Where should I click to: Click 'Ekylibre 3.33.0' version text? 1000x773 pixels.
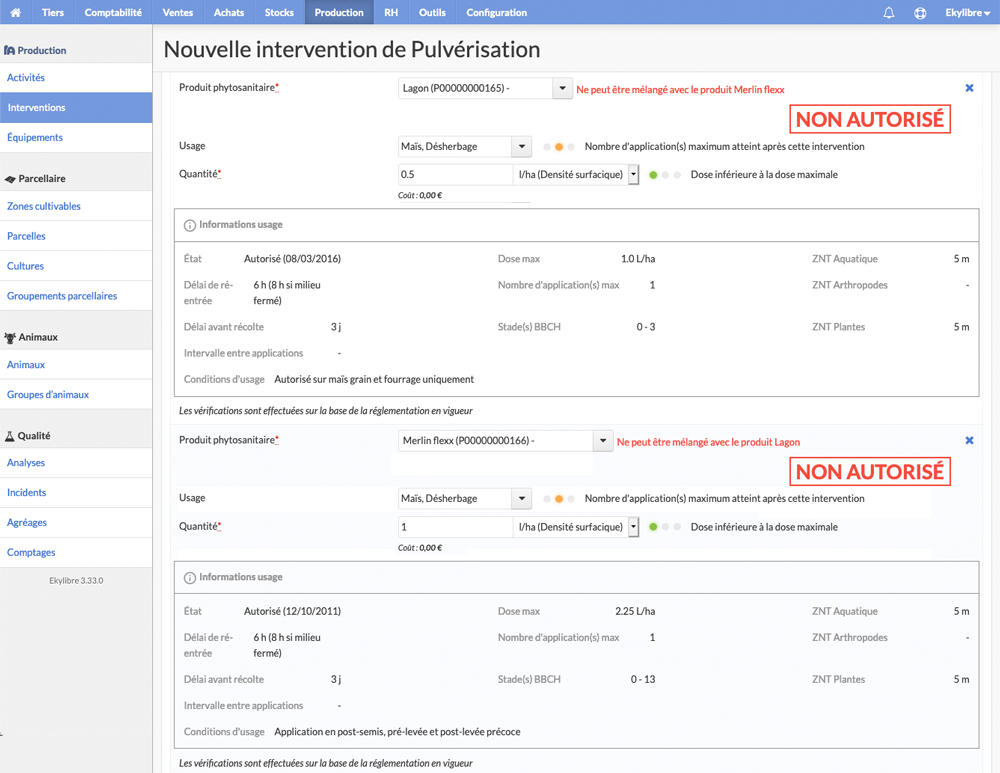76,580
